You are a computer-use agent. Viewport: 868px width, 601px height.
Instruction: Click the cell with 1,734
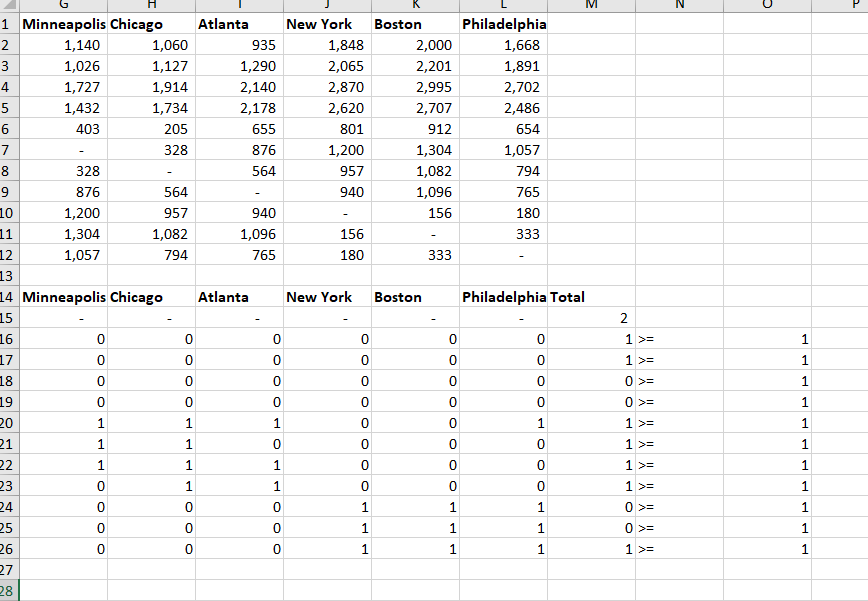pyautogui.click(x=151, y=108)
